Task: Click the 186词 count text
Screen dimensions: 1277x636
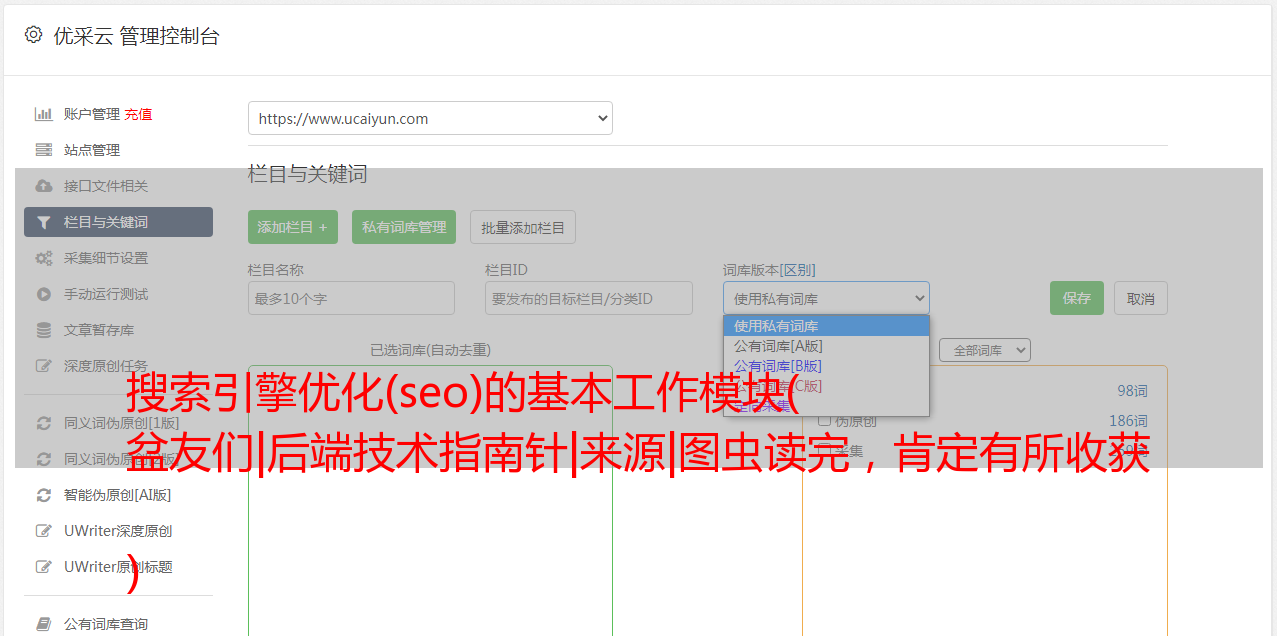Action: click(x=1128, y=421)
